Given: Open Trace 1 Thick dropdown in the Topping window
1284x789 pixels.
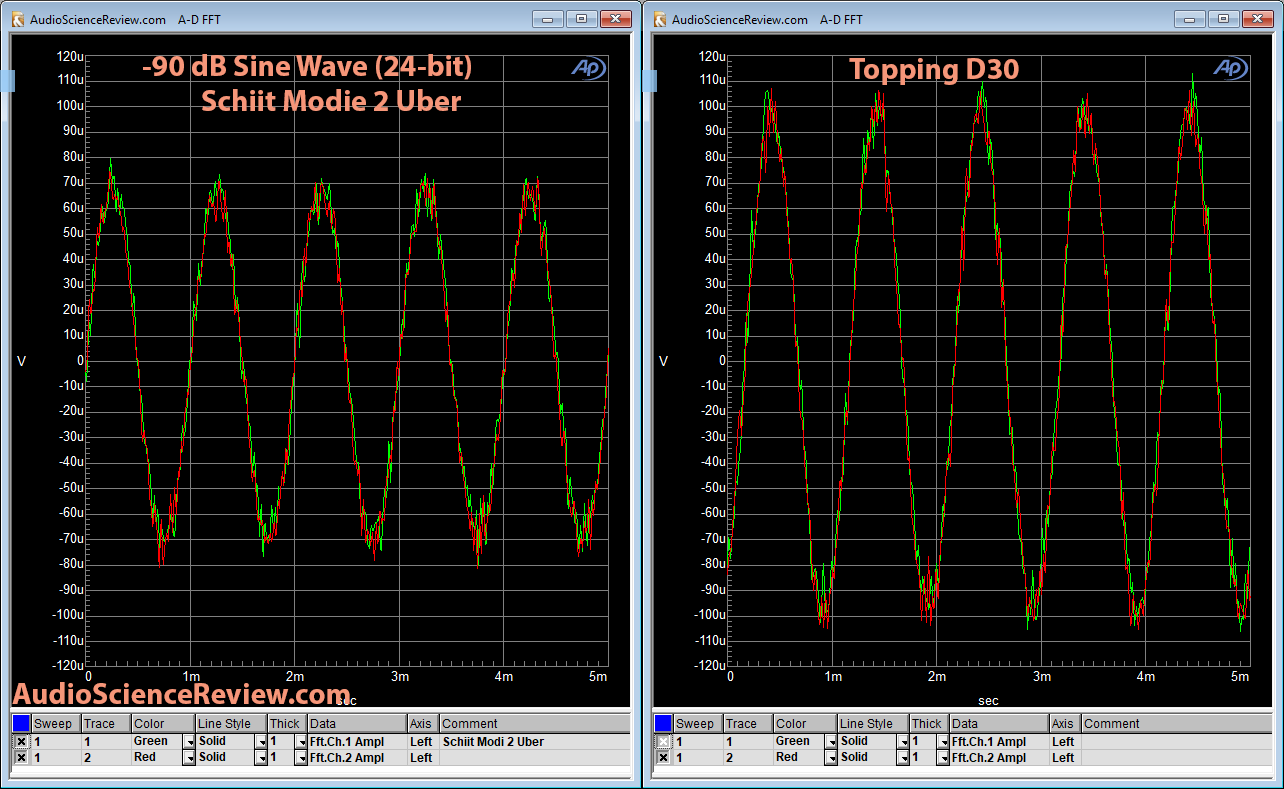Looking at the screenshot, I should [x=942, y=742].
